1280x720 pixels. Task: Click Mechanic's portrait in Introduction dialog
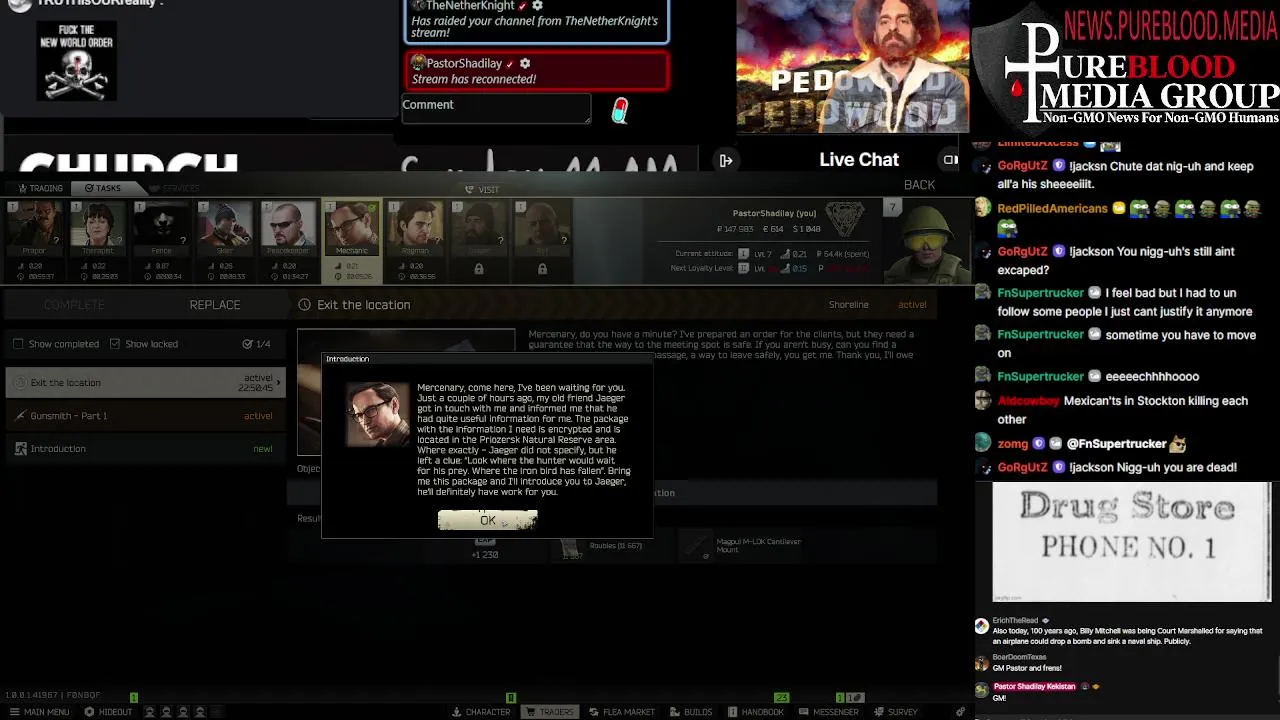click(x=378, y=414)
